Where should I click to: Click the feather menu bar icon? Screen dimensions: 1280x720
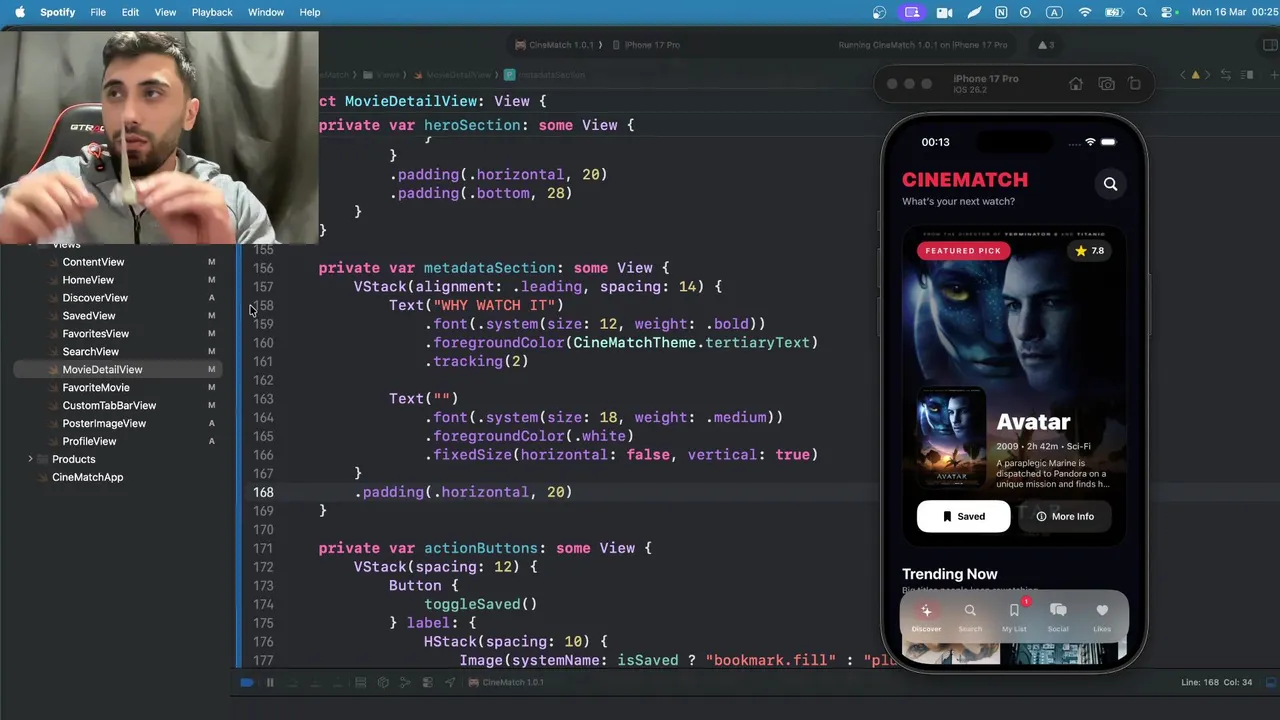tap(975, 12)
